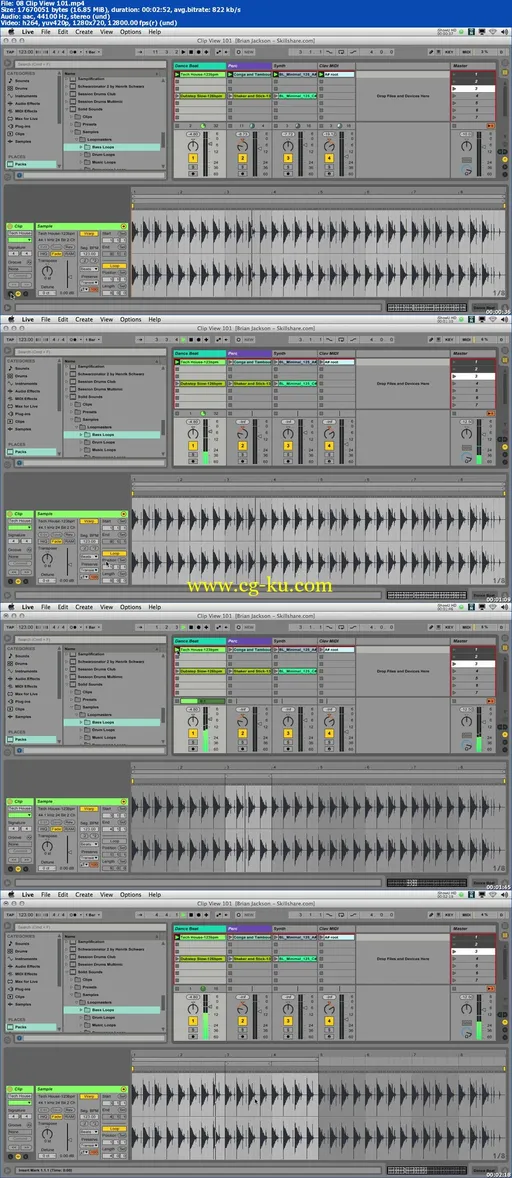The width and height of the screenshot is (512, 1178).
Task: Launch scene 4 on Master in fourth frame
Action: 454,959
